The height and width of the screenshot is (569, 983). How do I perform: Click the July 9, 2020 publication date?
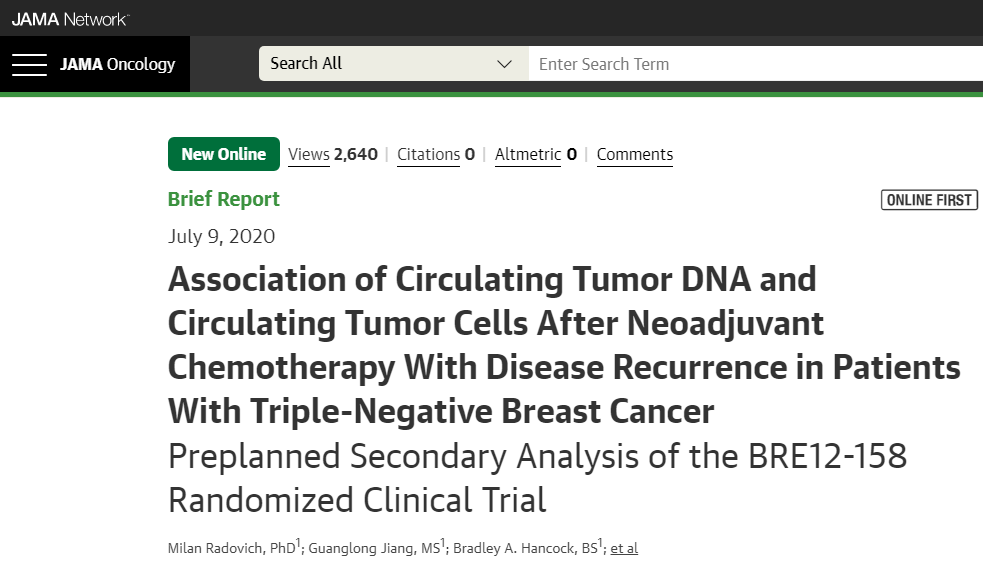tap(221, 237)
